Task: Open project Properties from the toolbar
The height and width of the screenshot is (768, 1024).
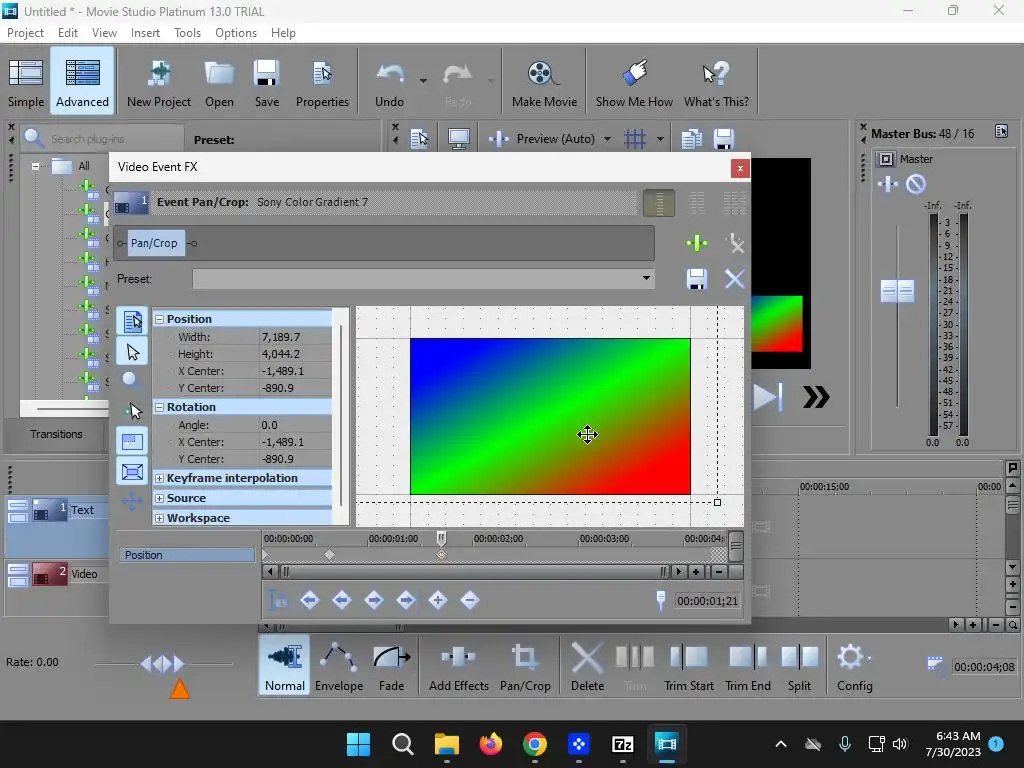Action: (x=322, y=82)
